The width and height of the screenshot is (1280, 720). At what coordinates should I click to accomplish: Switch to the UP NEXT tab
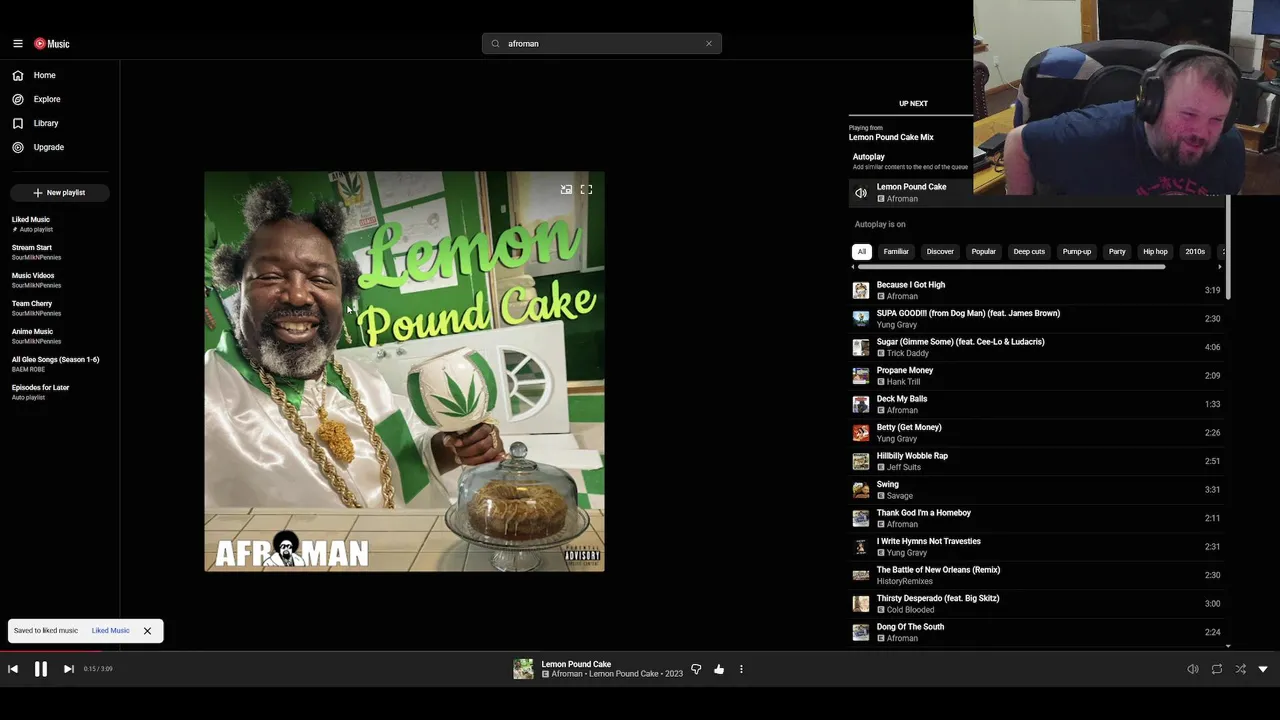(x=913, y=103)
